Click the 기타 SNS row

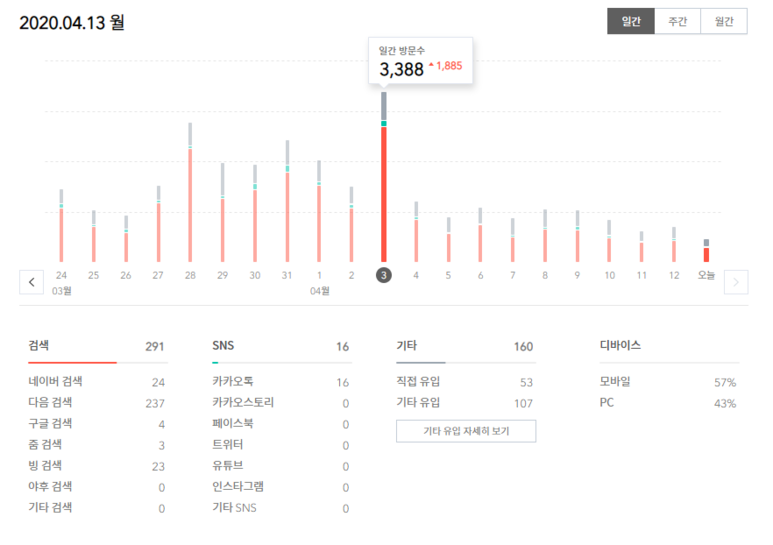[281, 508]
